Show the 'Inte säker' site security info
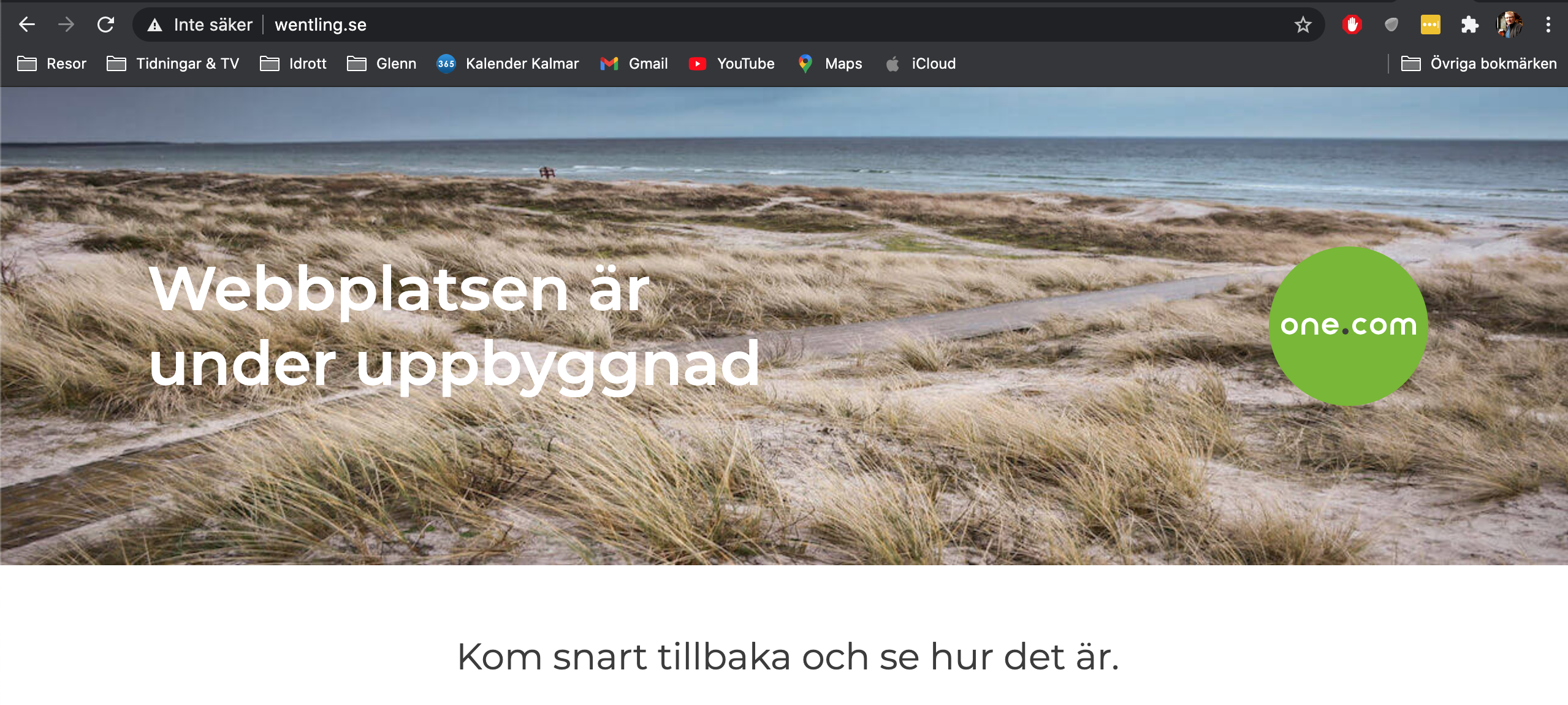The height and width of the screenshot is (705, 1568). pyautogui.click(x=200, y=25)
